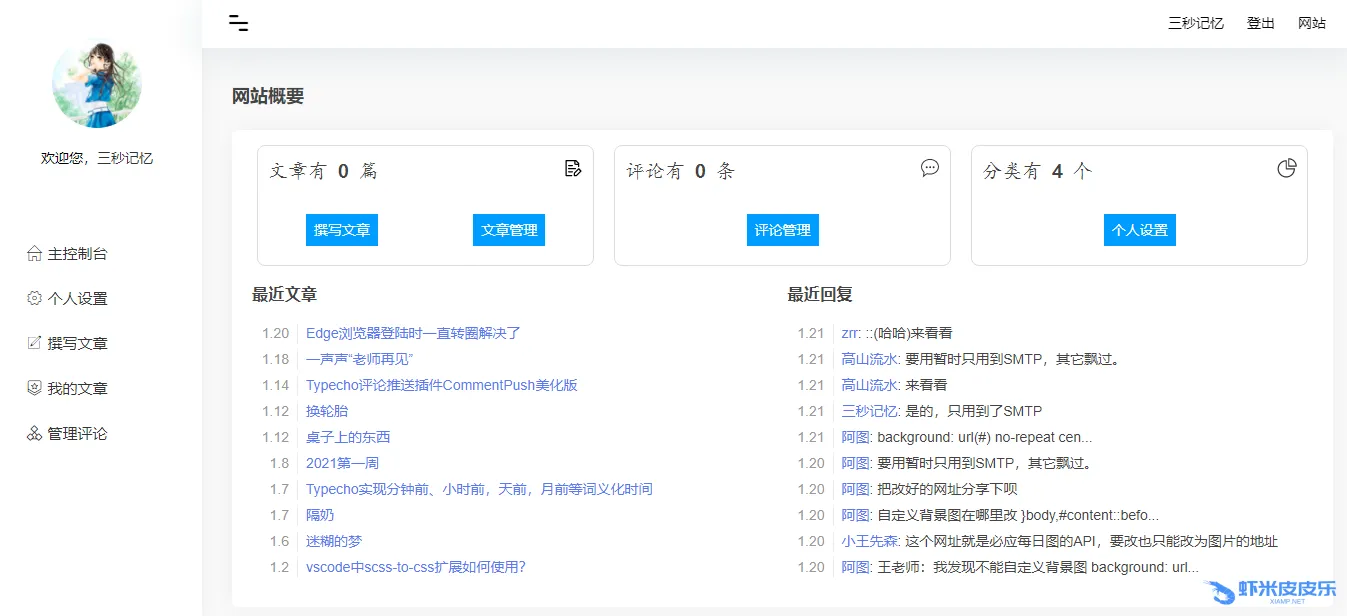The height and width of the screenshot is (616, 1347).
Task: Click commenter name 小王先森 in recent replies
Action: pos(870,541)
